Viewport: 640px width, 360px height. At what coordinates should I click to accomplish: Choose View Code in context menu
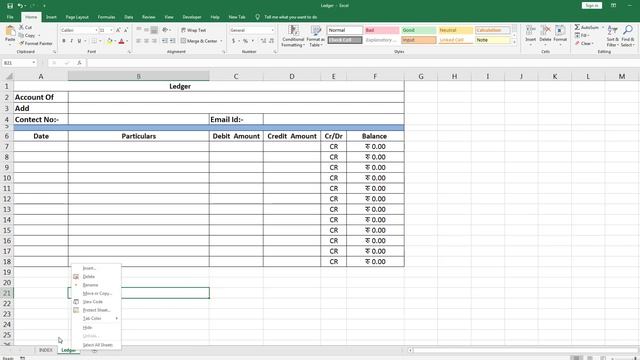96,302
